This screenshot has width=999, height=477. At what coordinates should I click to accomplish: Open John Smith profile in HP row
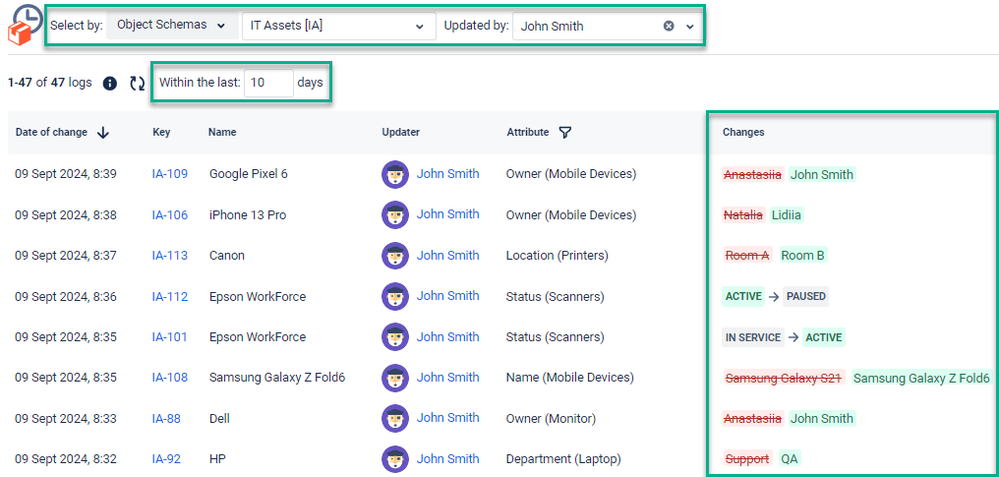tap(448, 459)
